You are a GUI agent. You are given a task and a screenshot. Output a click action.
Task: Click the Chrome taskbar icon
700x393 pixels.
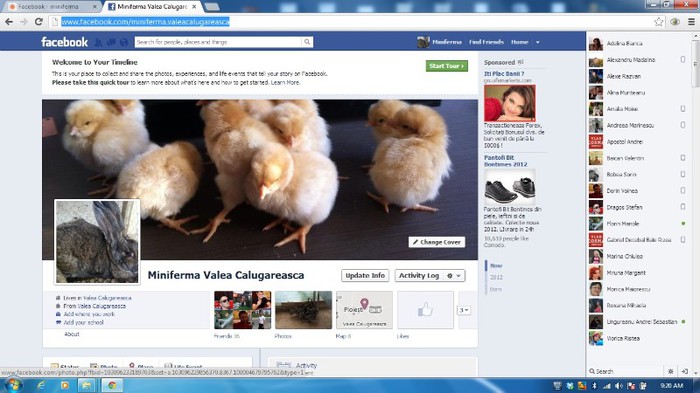[112, 385]
